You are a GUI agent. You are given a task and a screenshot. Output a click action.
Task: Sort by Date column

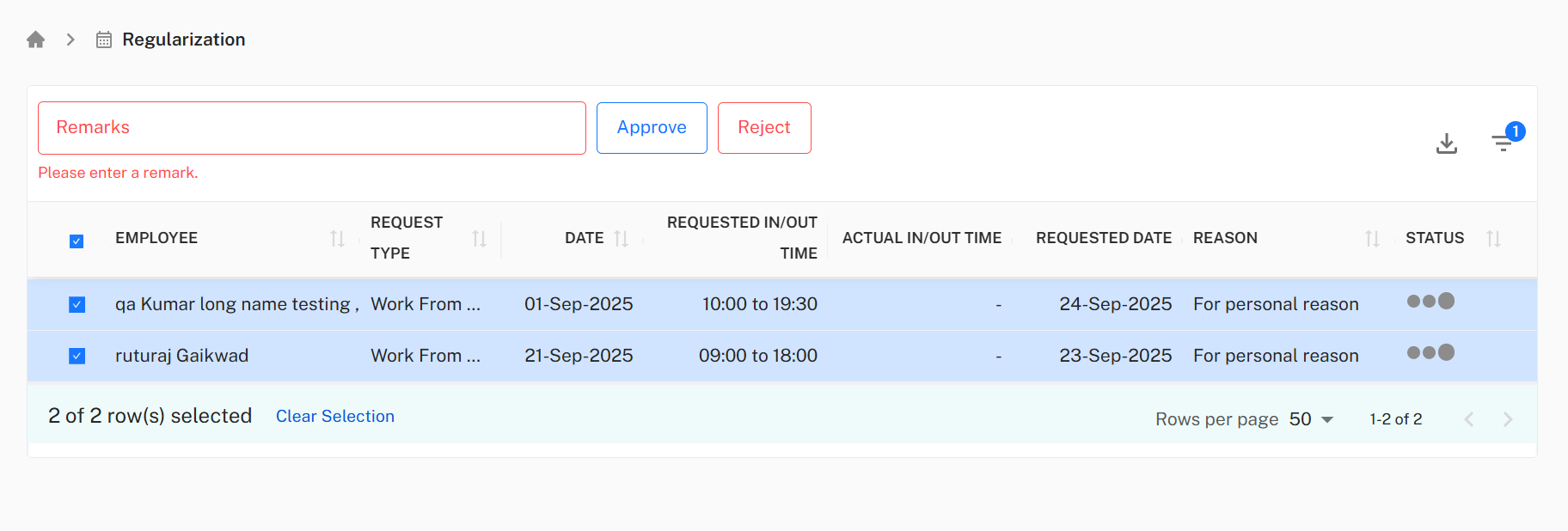tap(621, 239)
